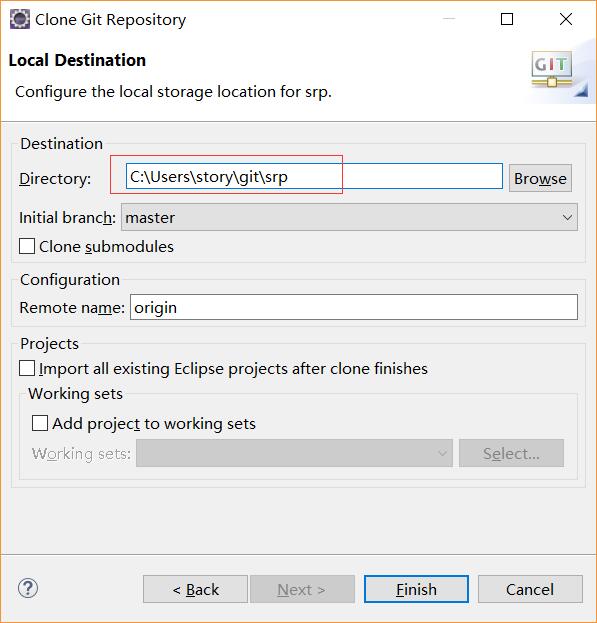Maximize the Clone Git Repository dialog

(x=507, y=19)
